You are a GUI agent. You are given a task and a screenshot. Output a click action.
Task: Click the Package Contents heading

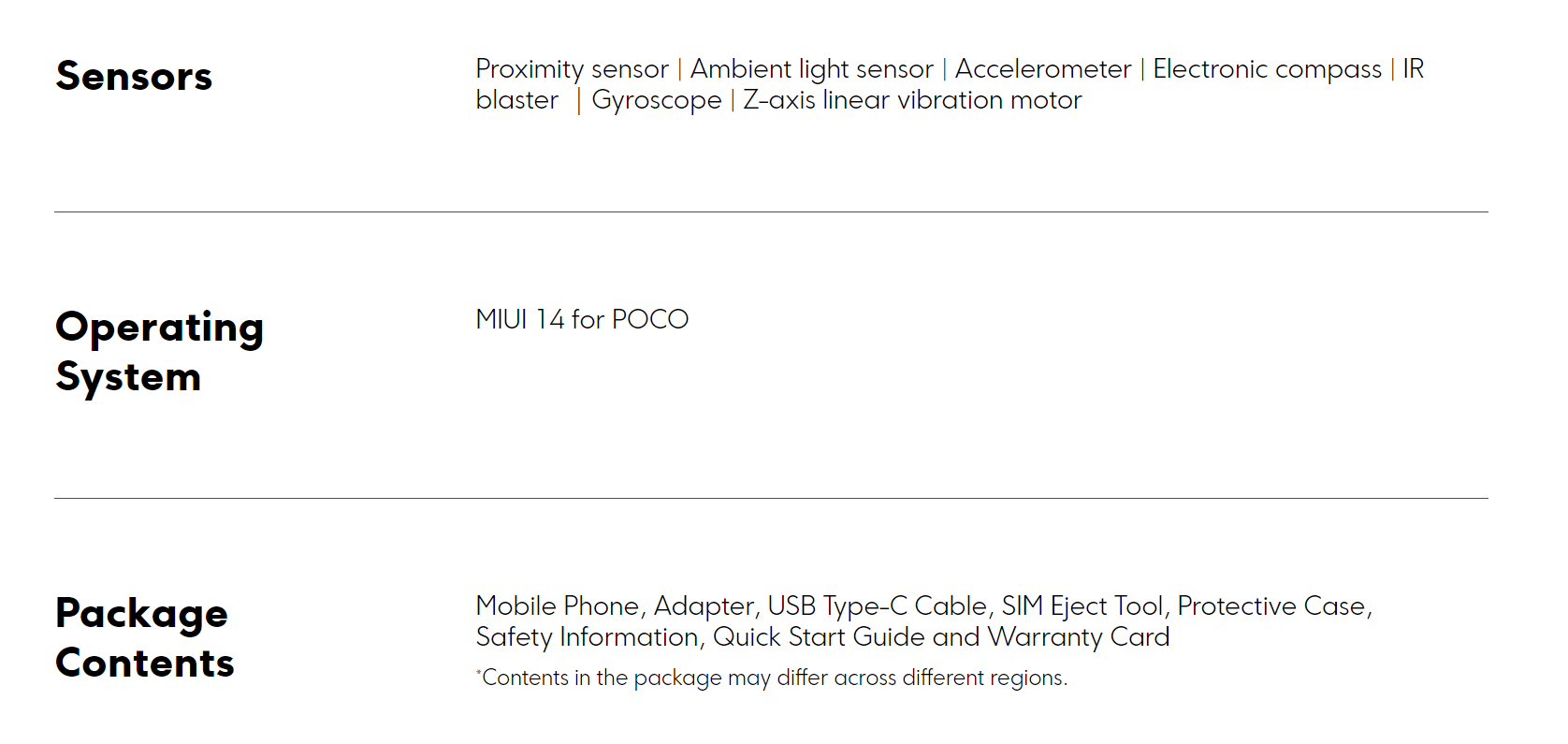pos(144,638)
